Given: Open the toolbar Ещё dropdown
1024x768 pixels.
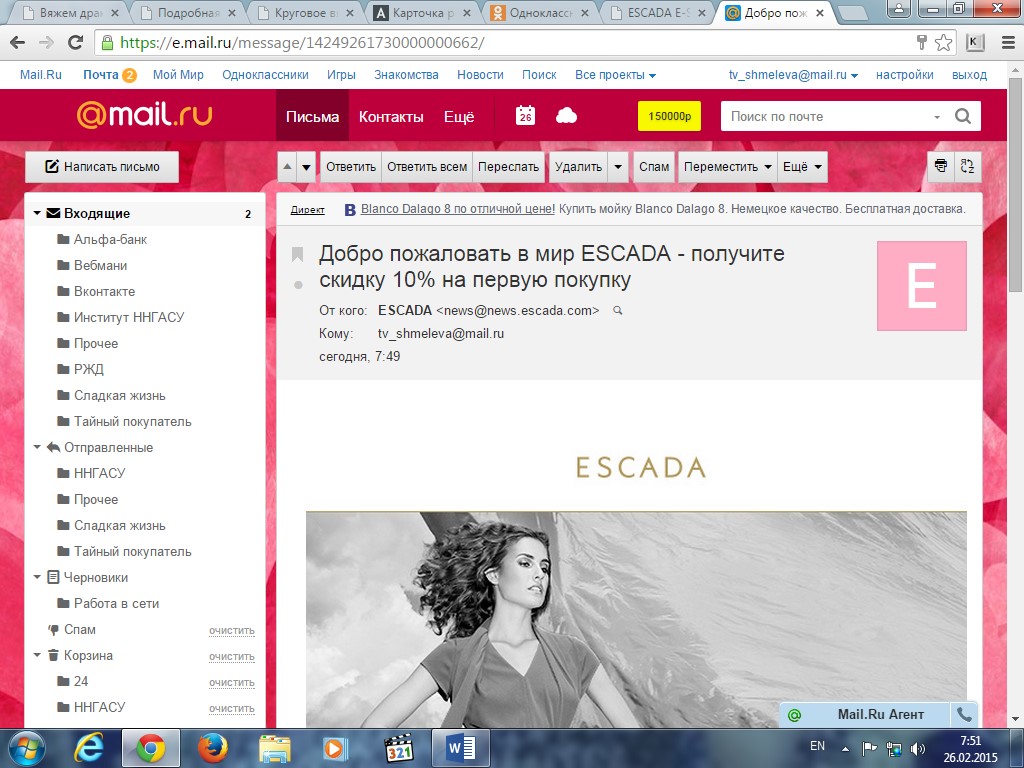Looking at the screenshot, I should point(802,167).
